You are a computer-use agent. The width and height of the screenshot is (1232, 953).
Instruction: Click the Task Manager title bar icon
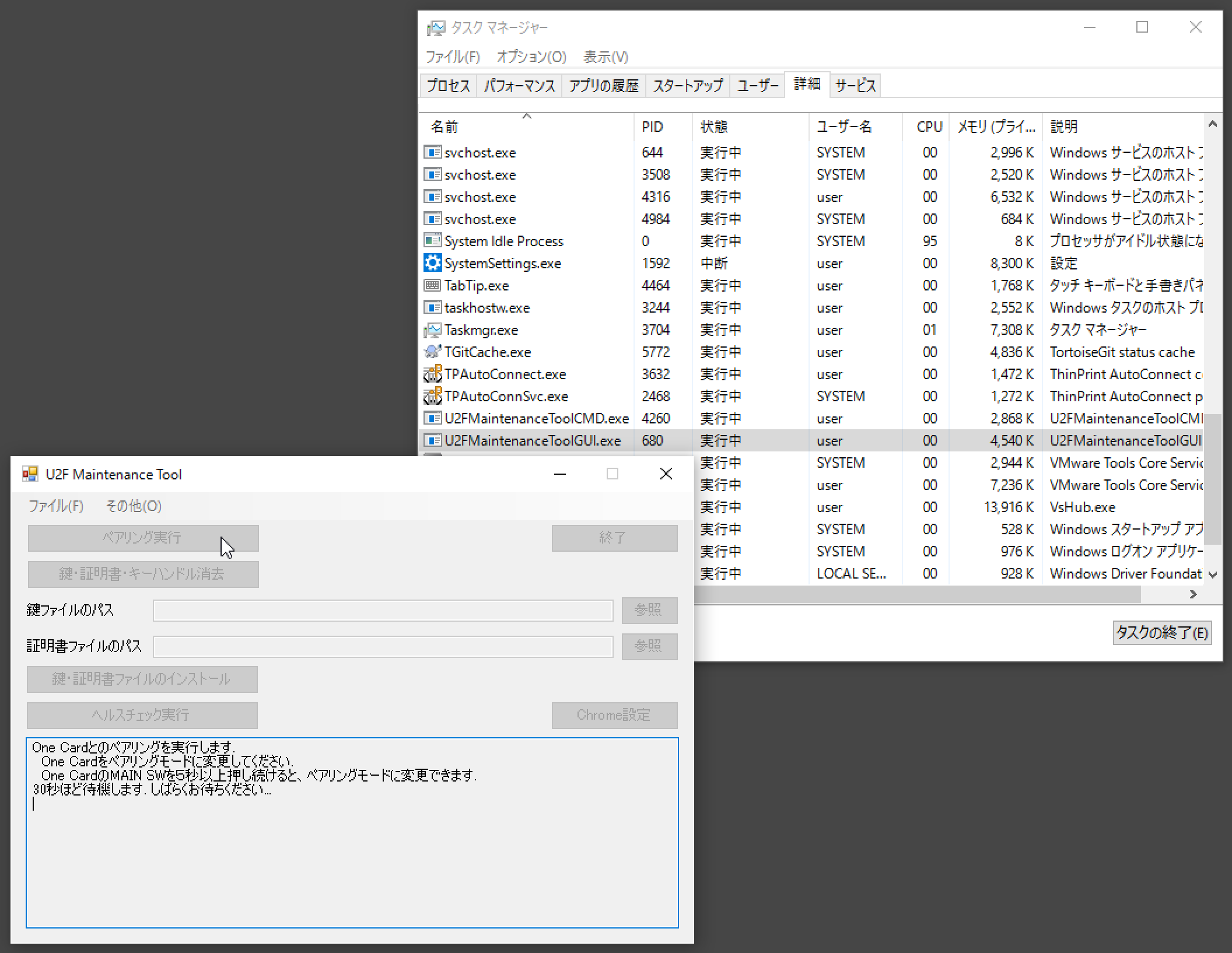pos(436,27)
